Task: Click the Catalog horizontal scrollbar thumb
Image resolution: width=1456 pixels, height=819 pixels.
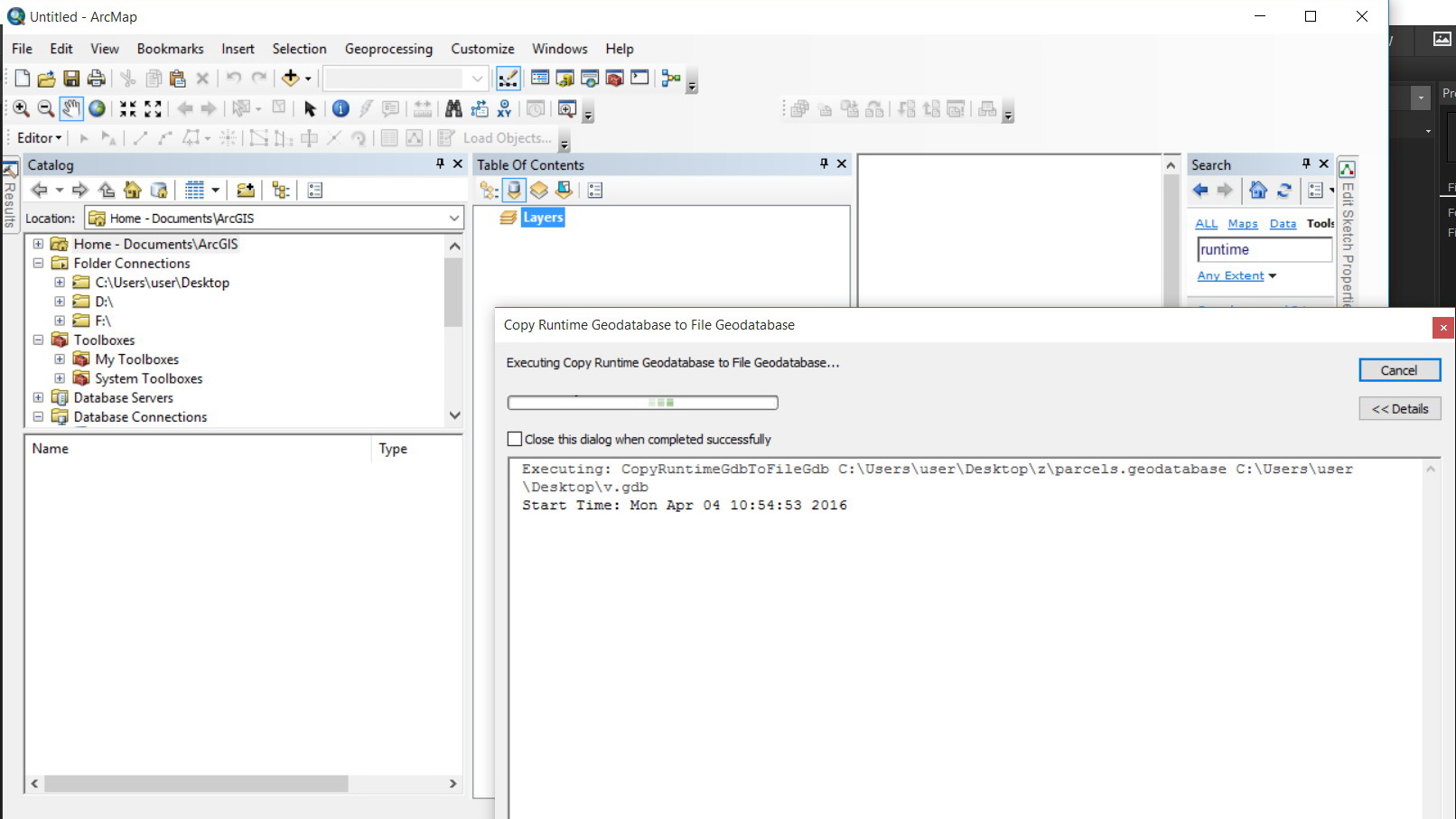Action: (196, 784)
